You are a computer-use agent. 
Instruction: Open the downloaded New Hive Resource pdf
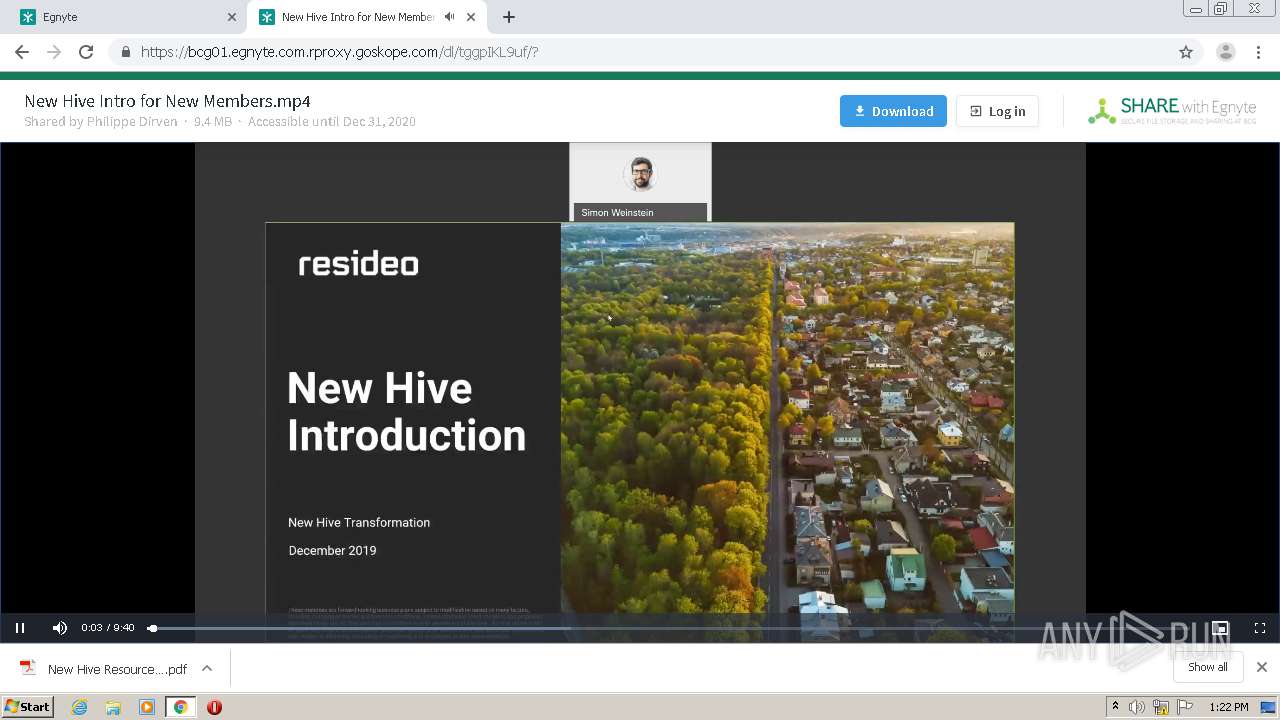tap(104, 669)
